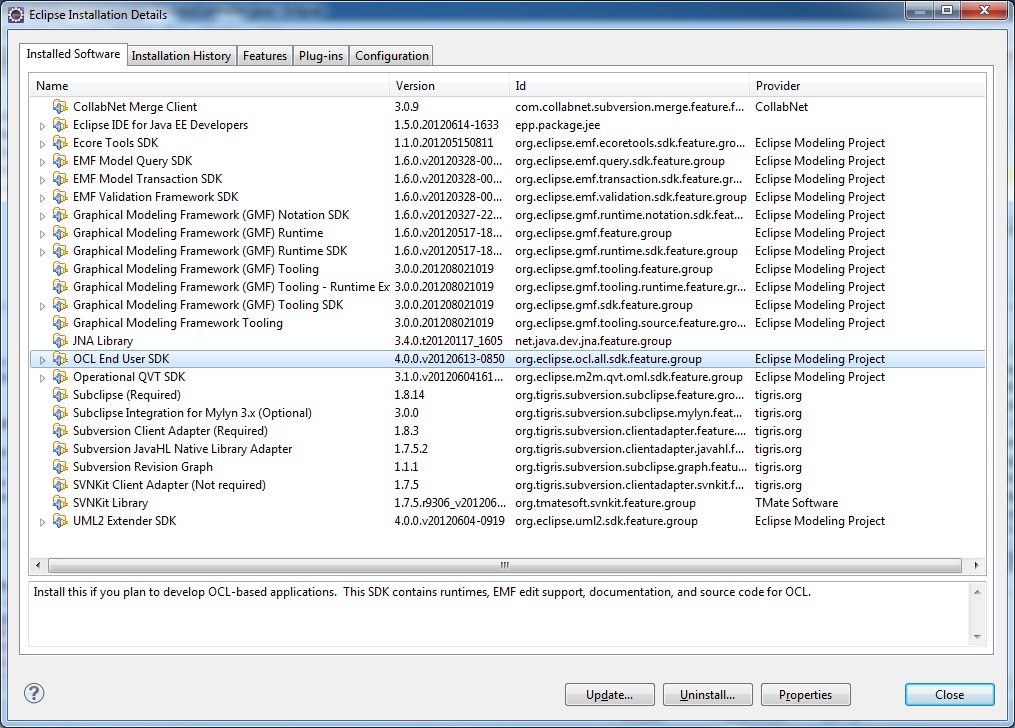Viewport: 1015px width, 728px height.
Task: Sort the list by the Name column
Action: (210, 85)
